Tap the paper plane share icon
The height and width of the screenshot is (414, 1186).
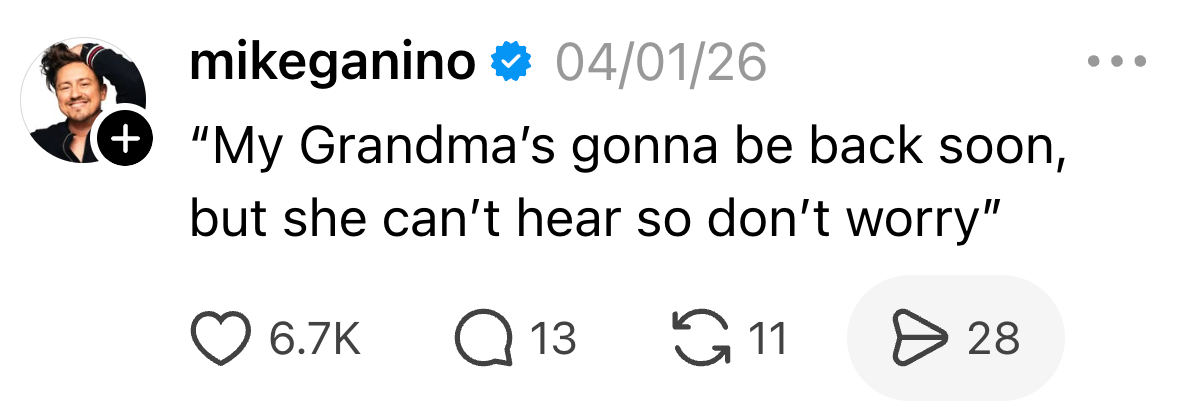tap(917, 339)
